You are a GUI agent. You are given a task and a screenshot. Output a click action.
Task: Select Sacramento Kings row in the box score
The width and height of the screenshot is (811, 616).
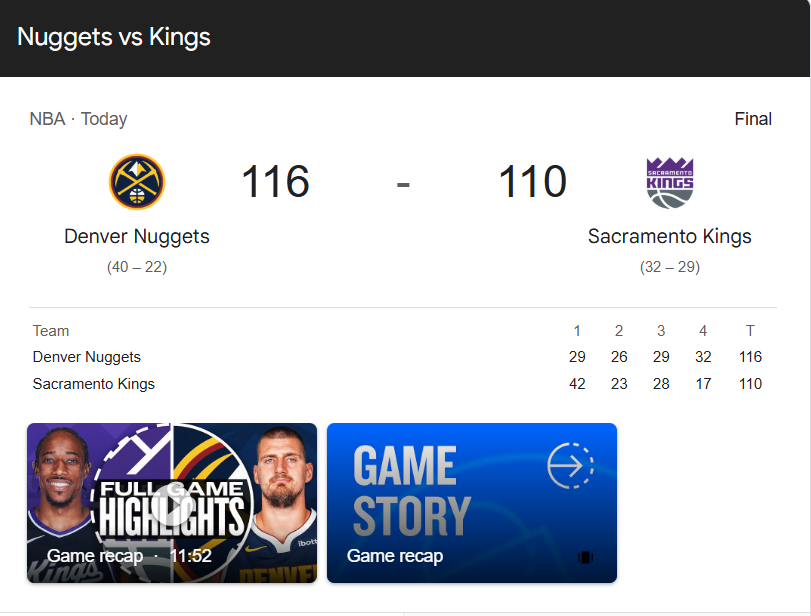94,384
